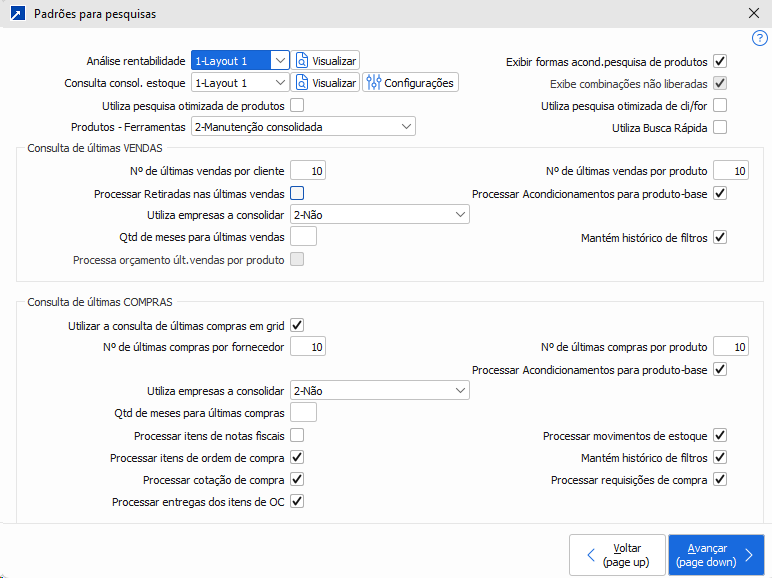Viewport: 772px width, 578px height.
Task: Open Consulta consol. estoque layout dropdown
Action: [280, 83]
